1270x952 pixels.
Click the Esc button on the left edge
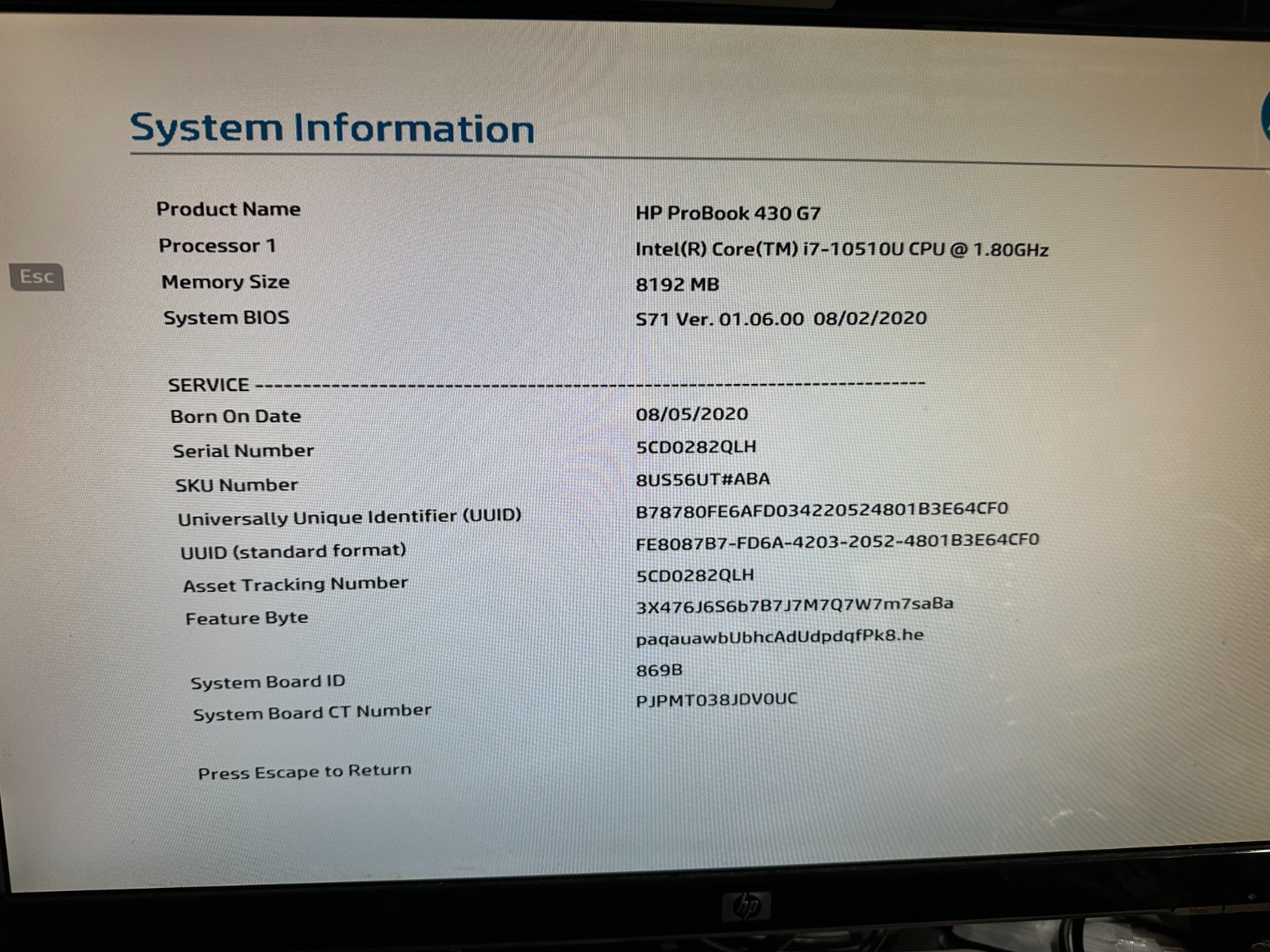pyautogui.click(x=37, y=277)
